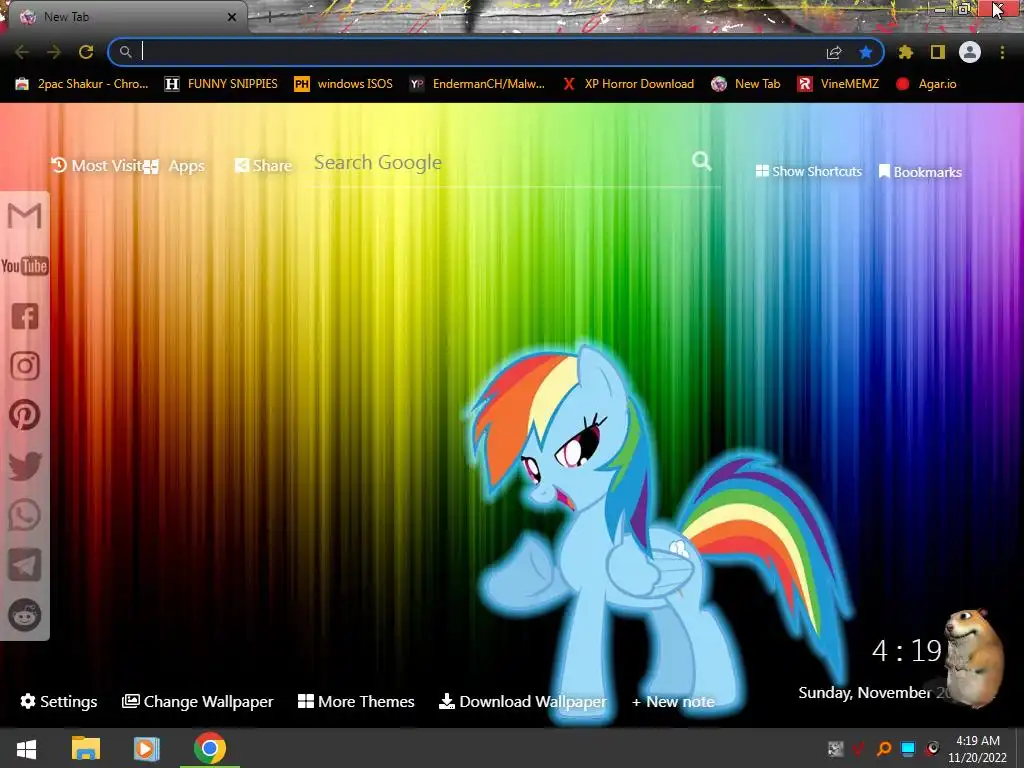Open Twitter sidebar icon

click(x=25, y=466)
